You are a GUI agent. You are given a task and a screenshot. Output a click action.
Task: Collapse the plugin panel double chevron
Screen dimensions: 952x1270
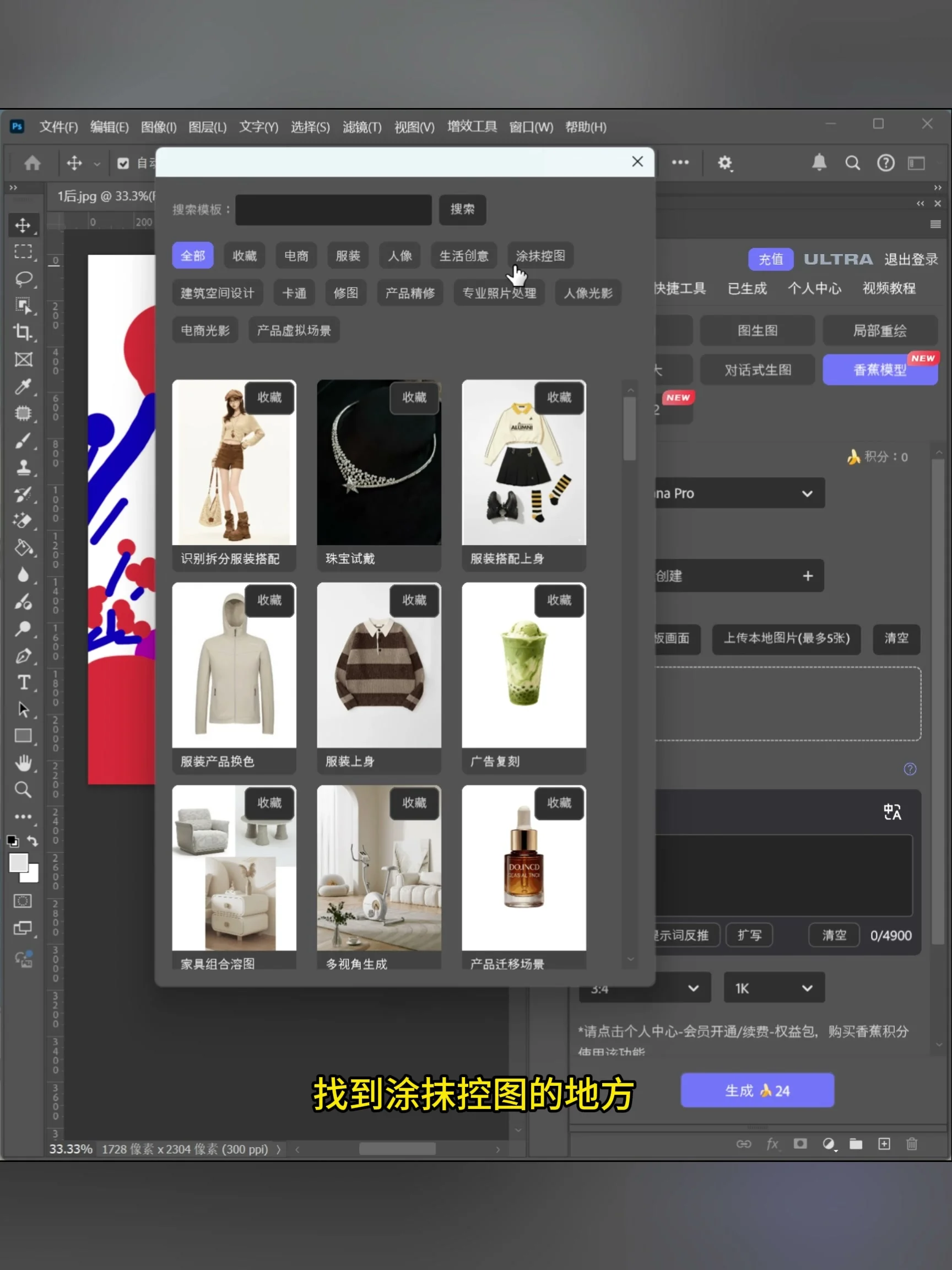[921, 203]
